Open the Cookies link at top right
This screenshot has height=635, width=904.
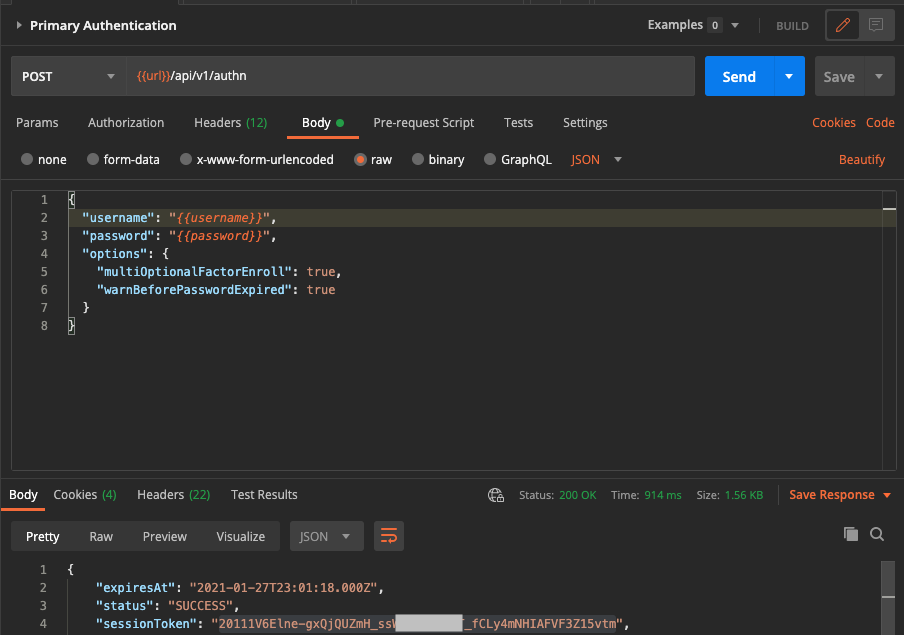point(834,123)
